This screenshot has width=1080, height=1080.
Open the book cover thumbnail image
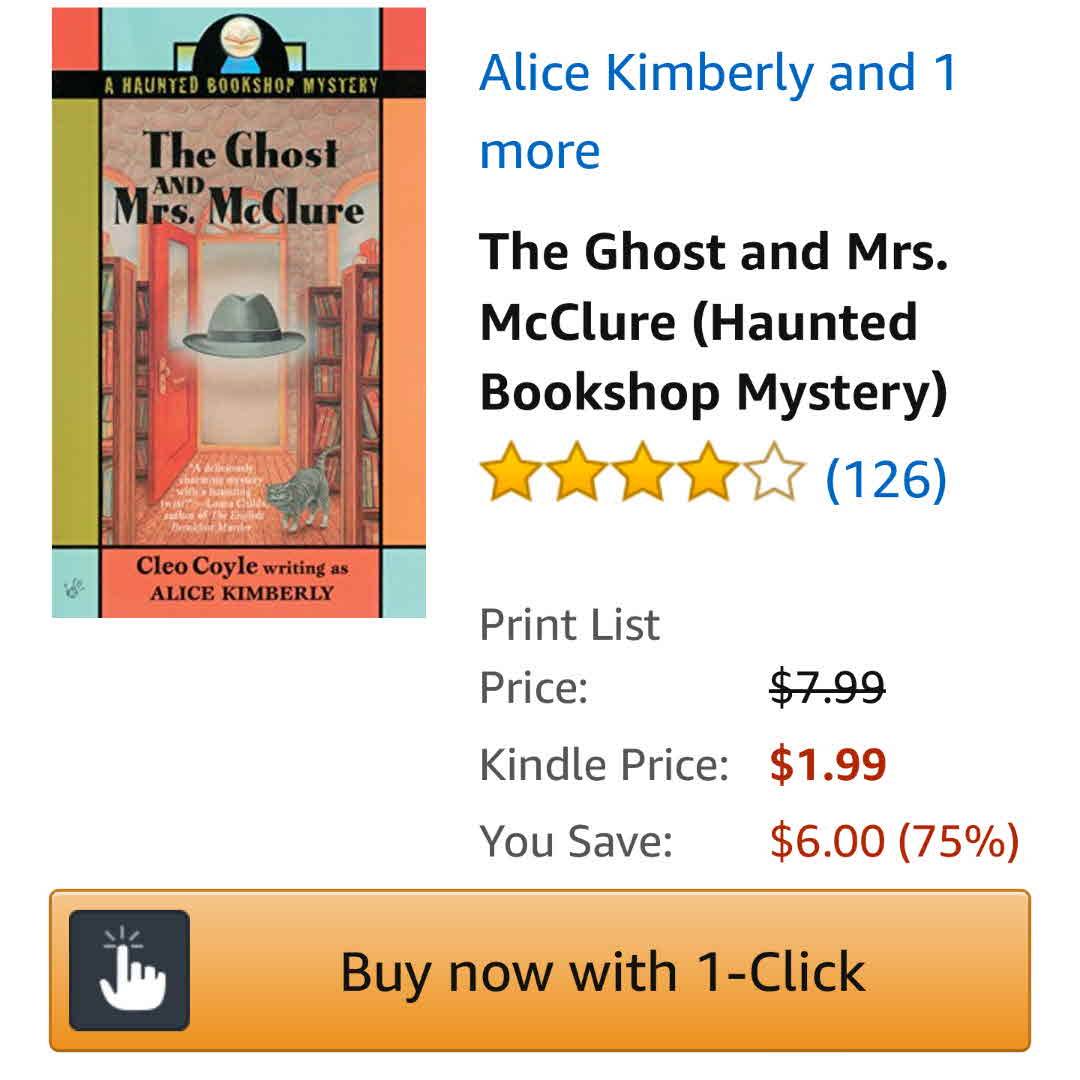click(239, 313)
